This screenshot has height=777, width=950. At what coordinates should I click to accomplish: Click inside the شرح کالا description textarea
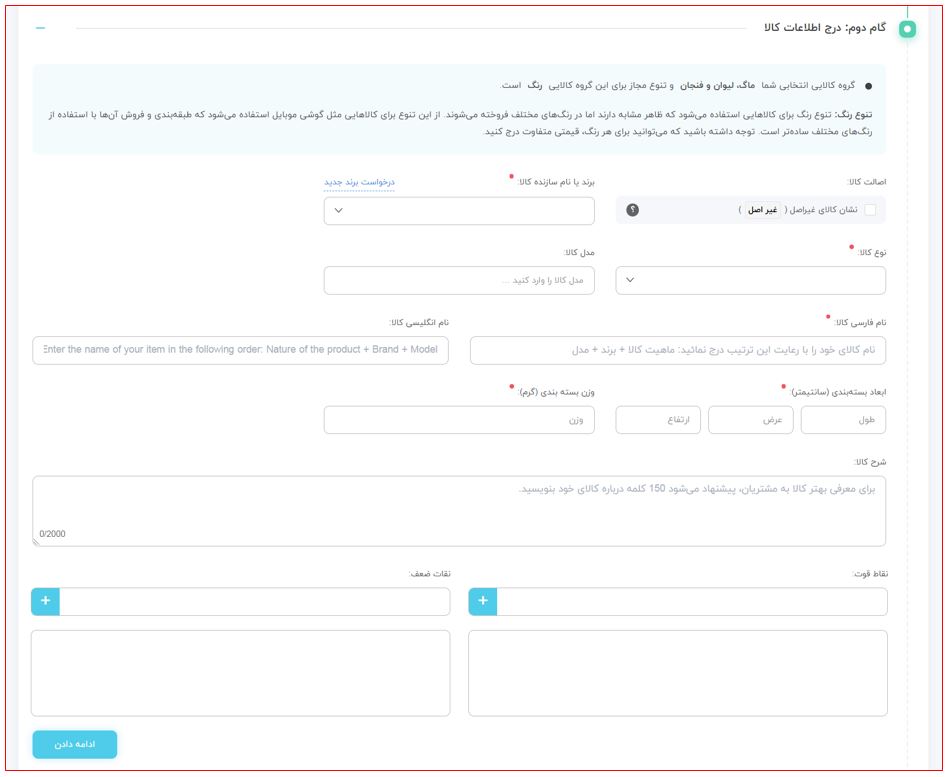pos(459,511)
